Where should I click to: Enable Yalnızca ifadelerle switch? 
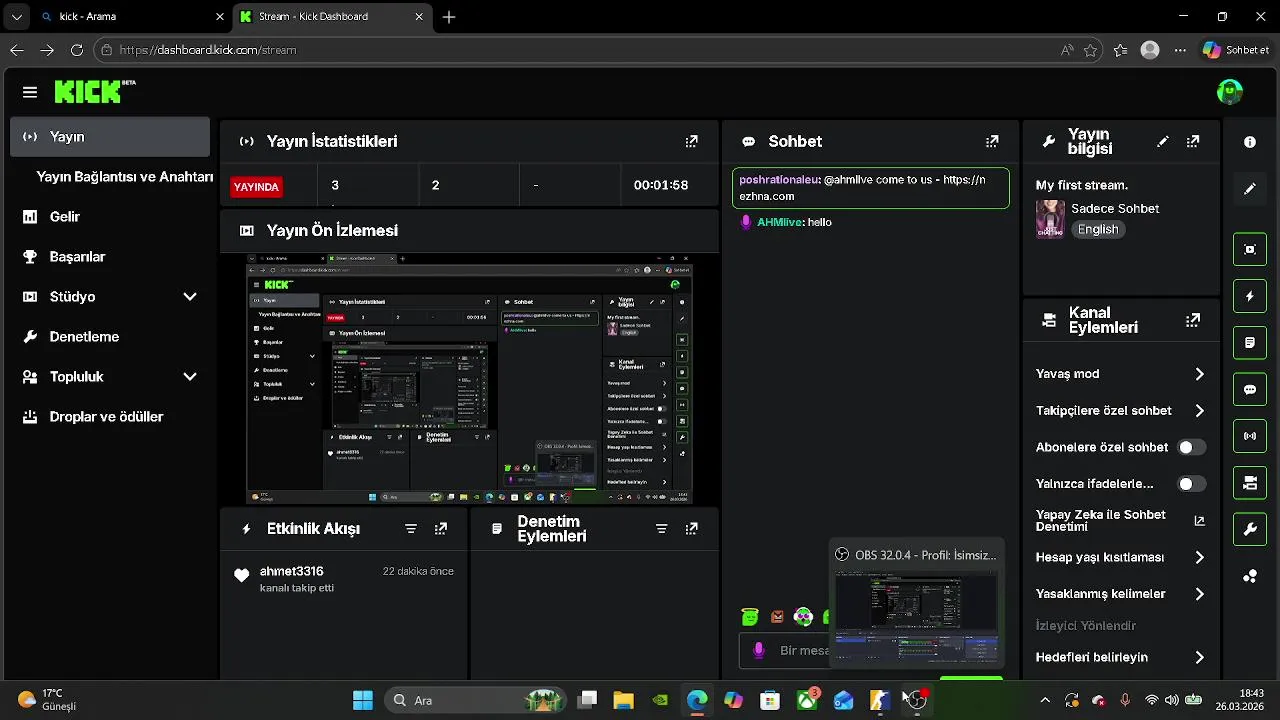tap(1191, 484)
